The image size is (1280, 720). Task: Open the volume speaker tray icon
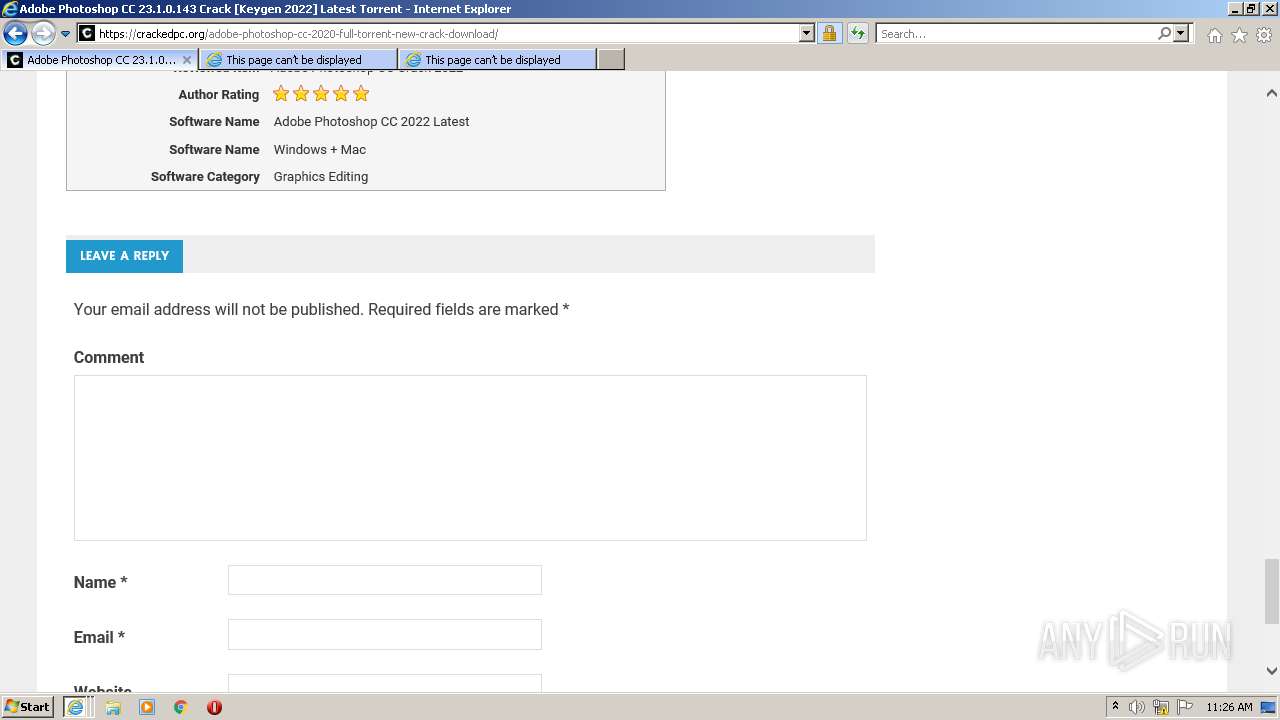click(x=1137, y=707)
